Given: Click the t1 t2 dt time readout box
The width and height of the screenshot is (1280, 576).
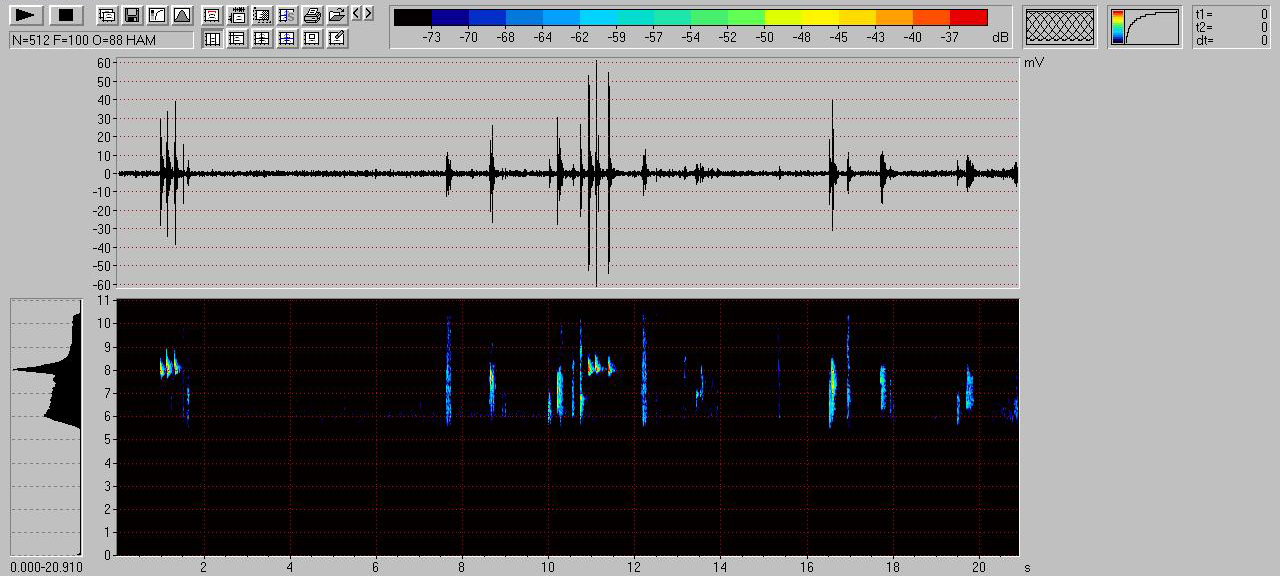Looking at the screenshot, I should [1231, 27].
